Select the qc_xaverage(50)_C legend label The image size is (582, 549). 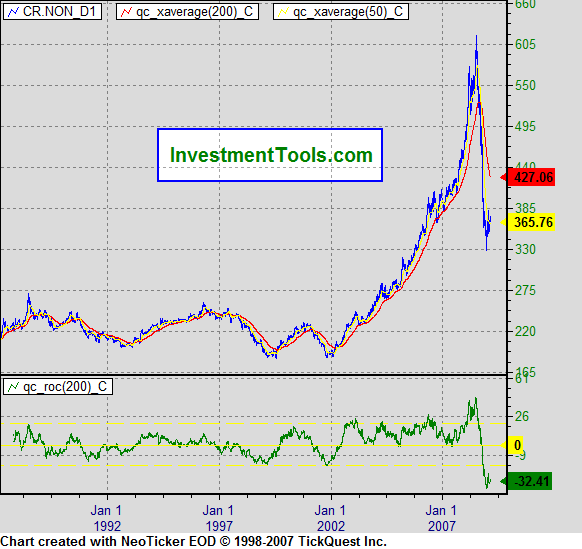coord(348,12)
